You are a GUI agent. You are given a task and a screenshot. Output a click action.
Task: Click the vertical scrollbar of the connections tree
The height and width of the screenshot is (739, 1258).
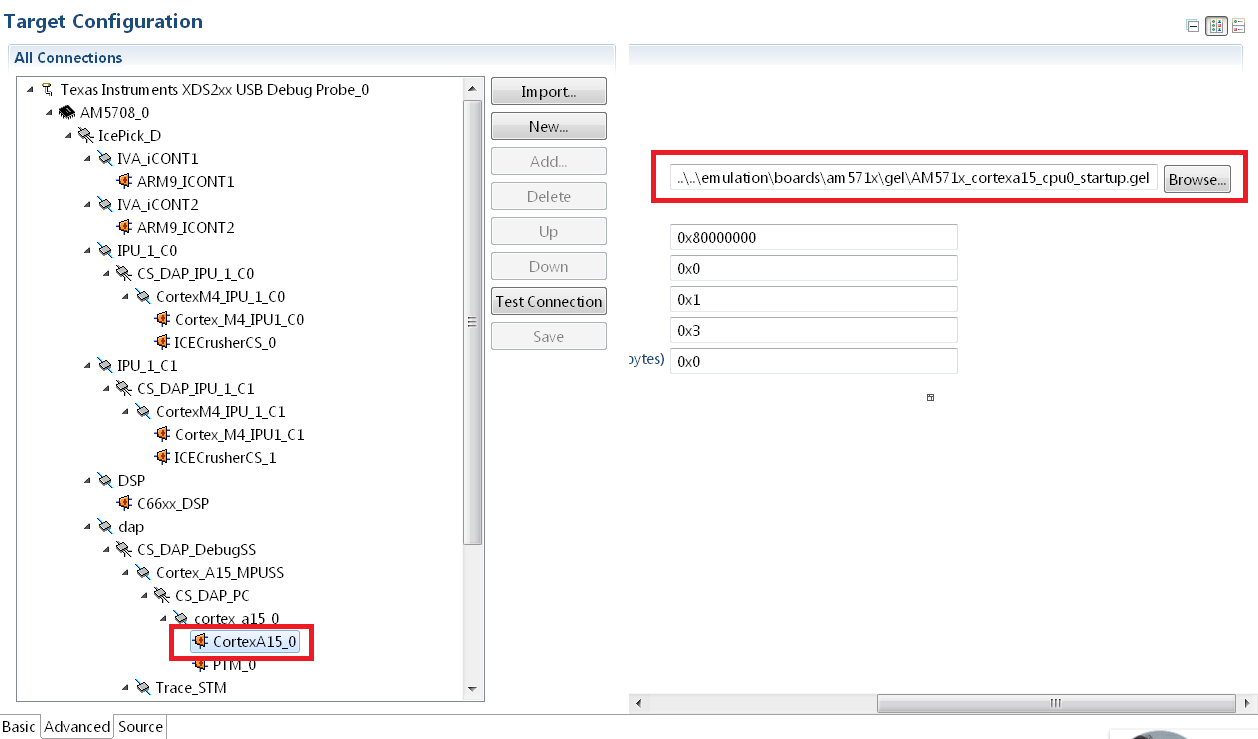pos(472,320)
